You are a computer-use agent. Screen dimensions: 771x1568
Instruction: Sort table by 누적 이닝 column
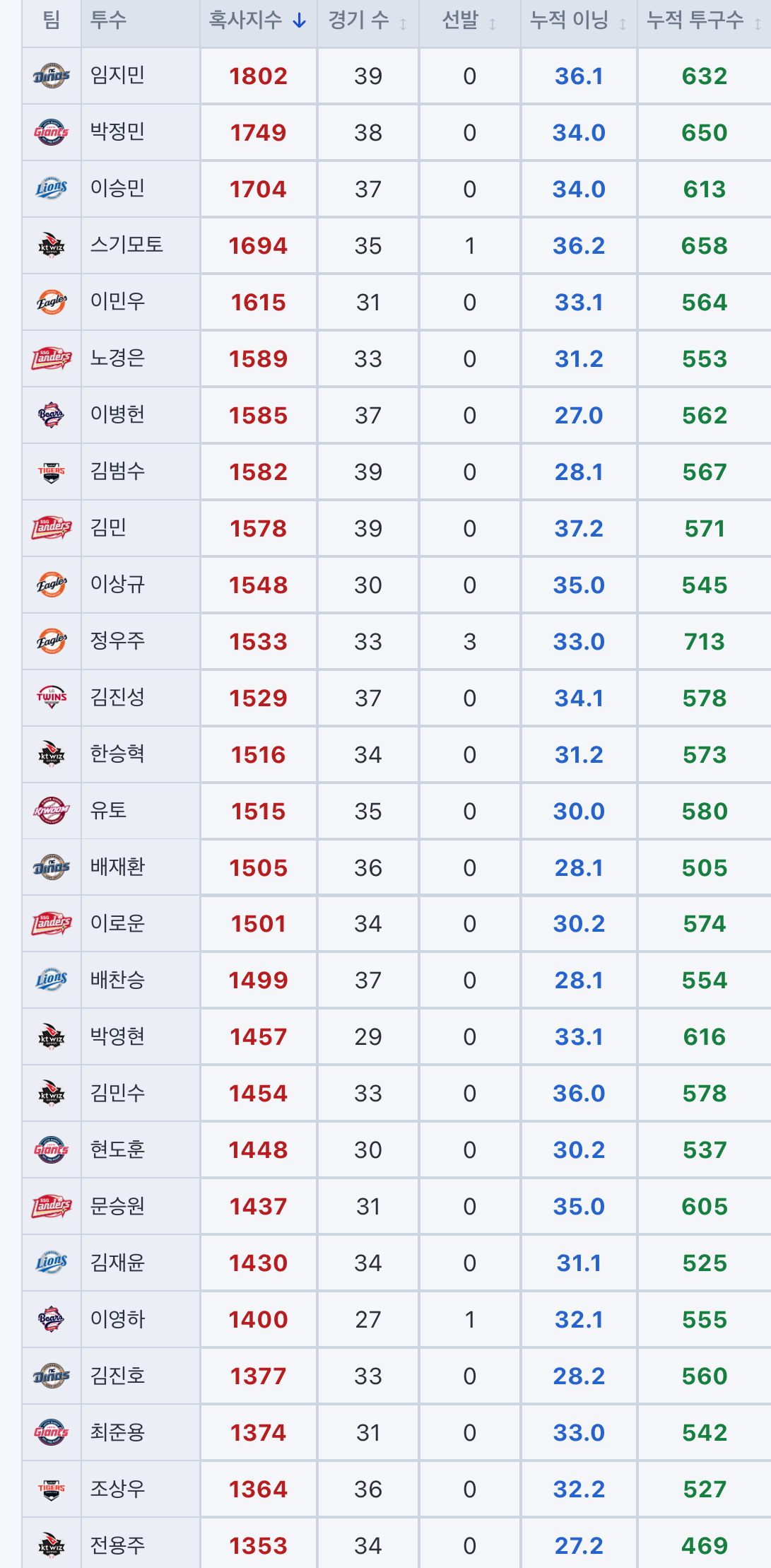click(x=579, y=21)
